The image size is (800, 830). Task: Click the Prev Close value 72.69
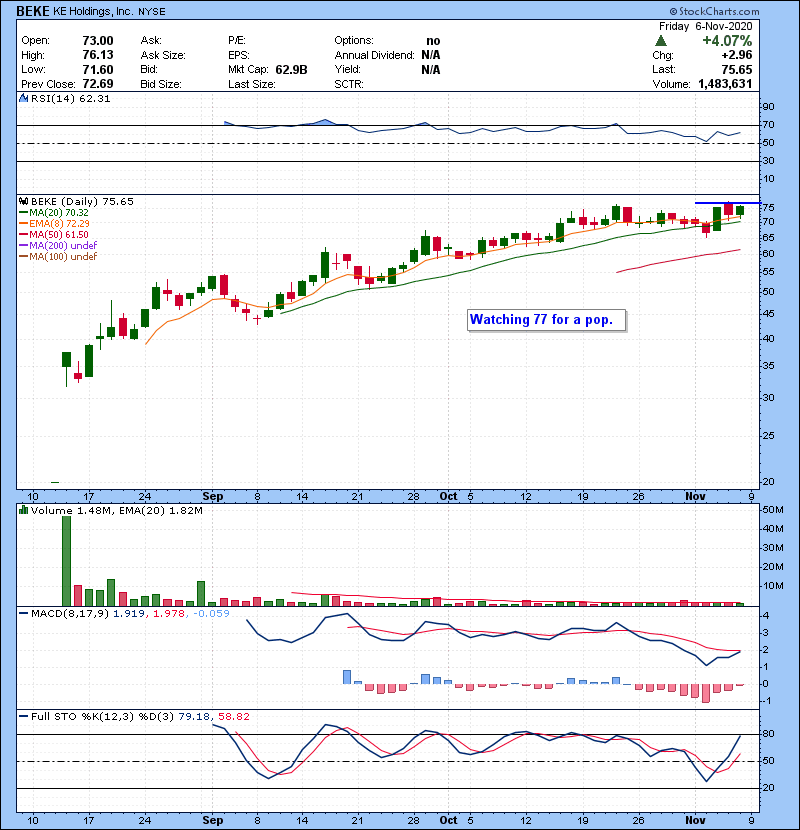click(98, 84)
